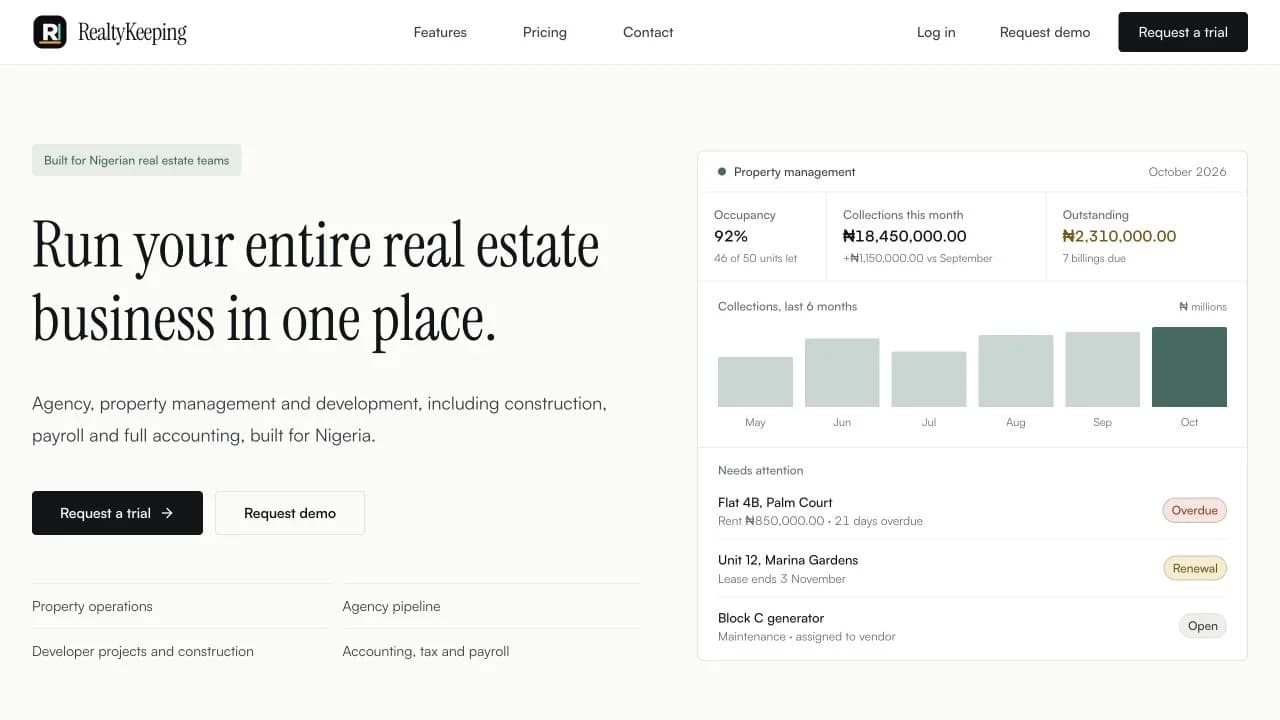Select the Jun collections bar
The image size is (1280, 720).
point(842,373)
